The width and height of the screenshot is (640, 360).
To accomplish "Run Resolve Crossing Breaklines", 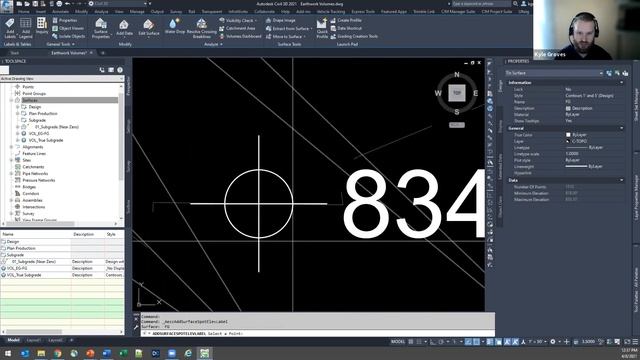I will tap(202, 28).
